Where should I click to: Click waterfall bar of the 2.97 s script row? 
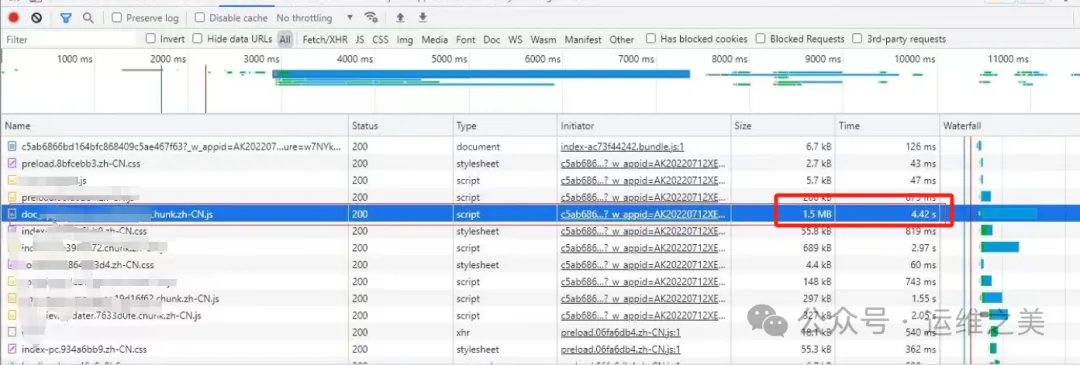1001,248
